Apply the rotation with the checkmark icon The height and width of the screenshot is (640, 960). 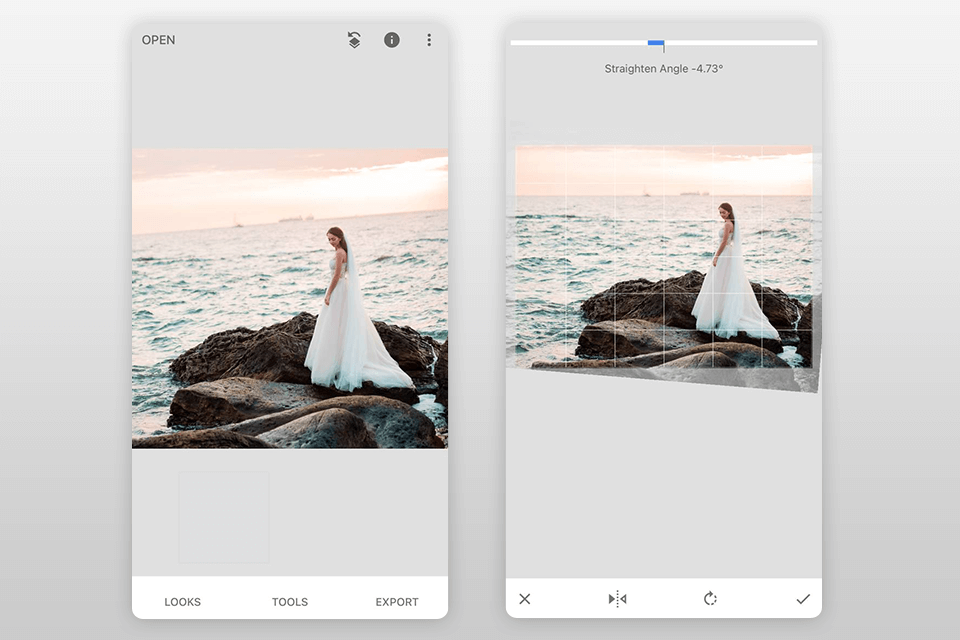803,598
